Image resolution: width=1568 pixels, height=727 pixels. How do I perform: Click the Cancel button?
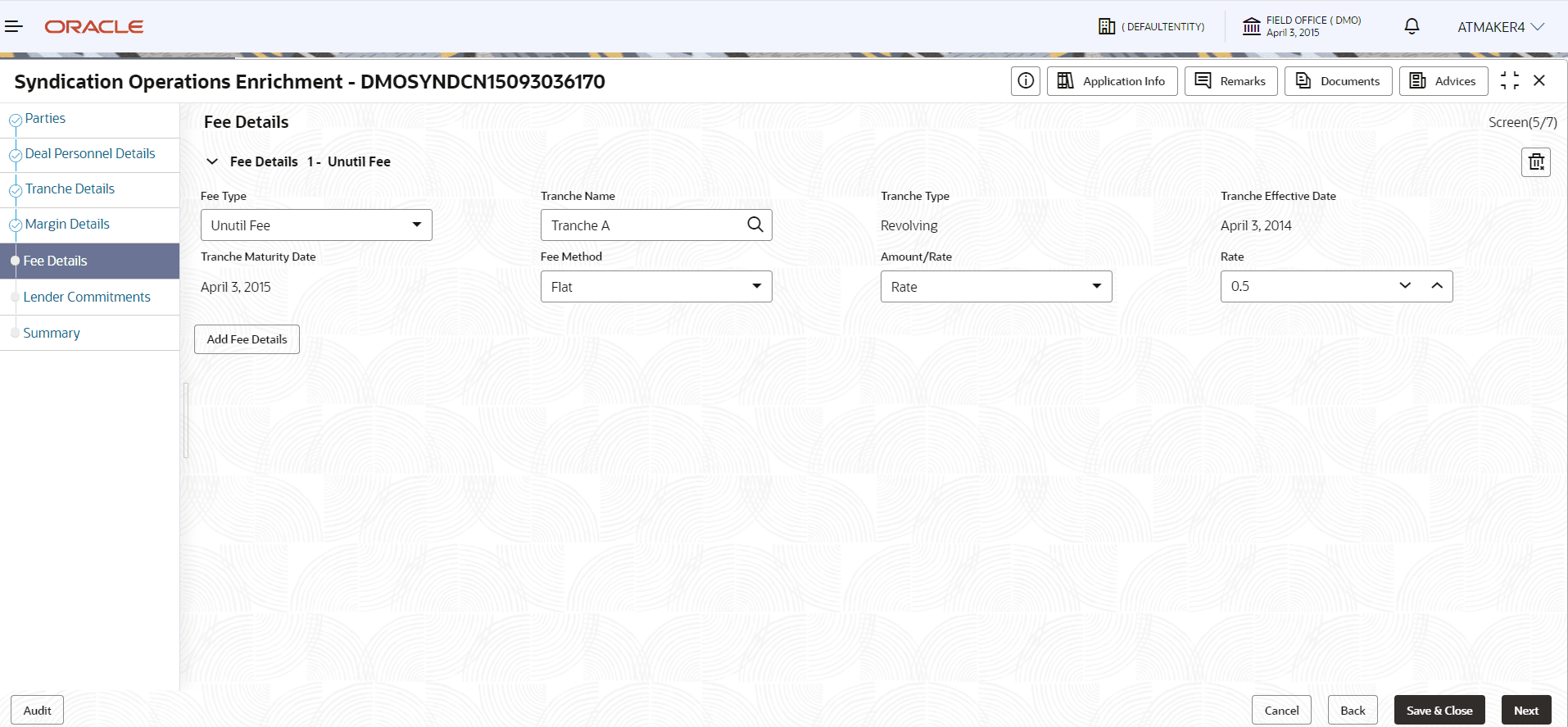coord(1281,711)
